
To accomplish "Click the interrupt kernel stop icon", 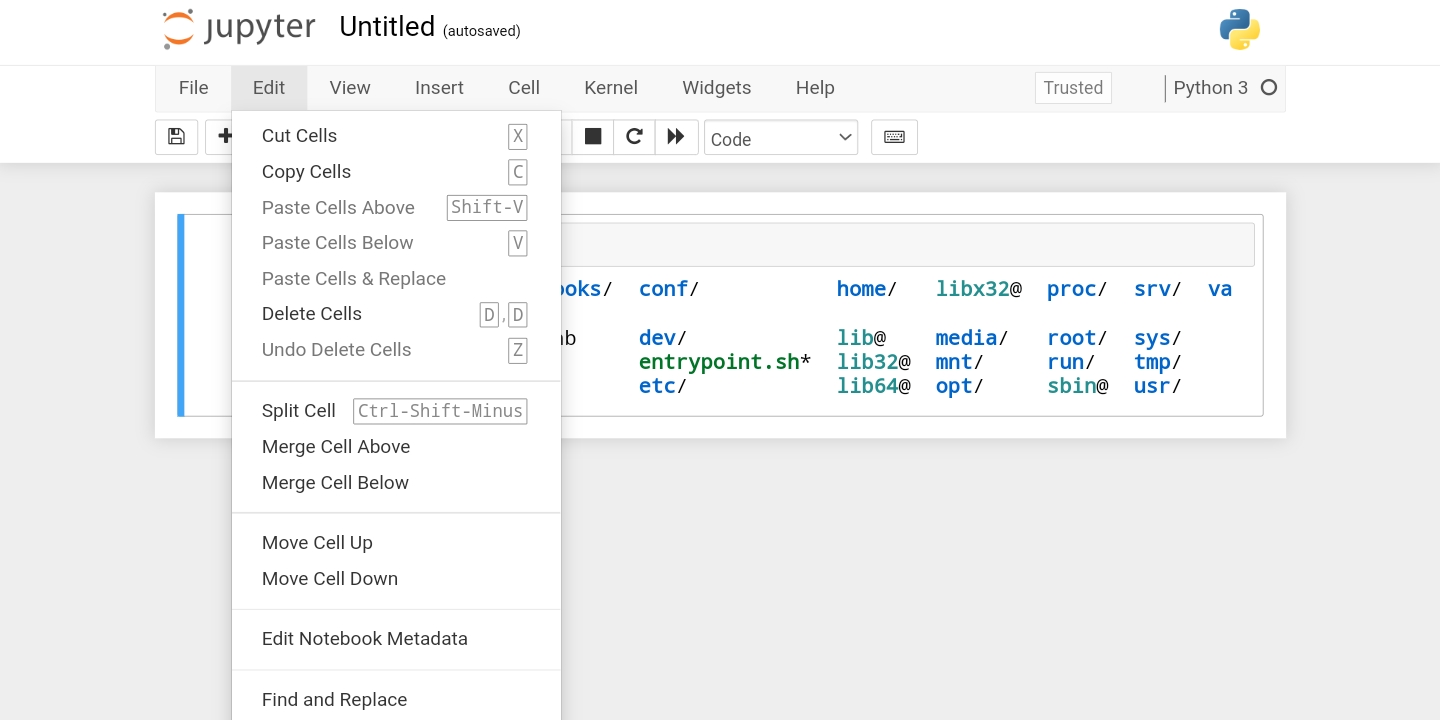I will point(593,137).
